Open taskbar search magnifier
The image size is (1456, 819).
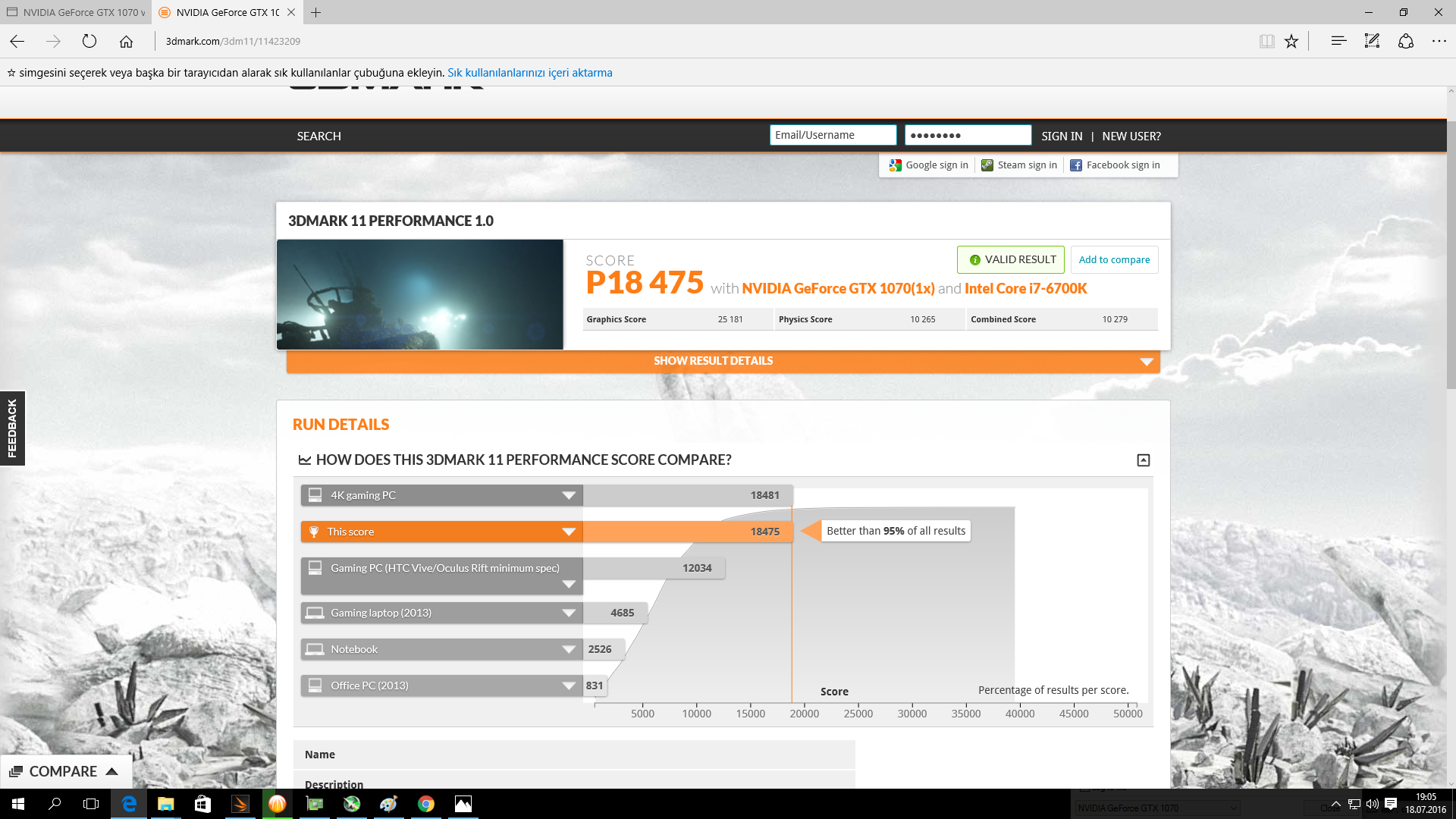(x=55, y=804)
